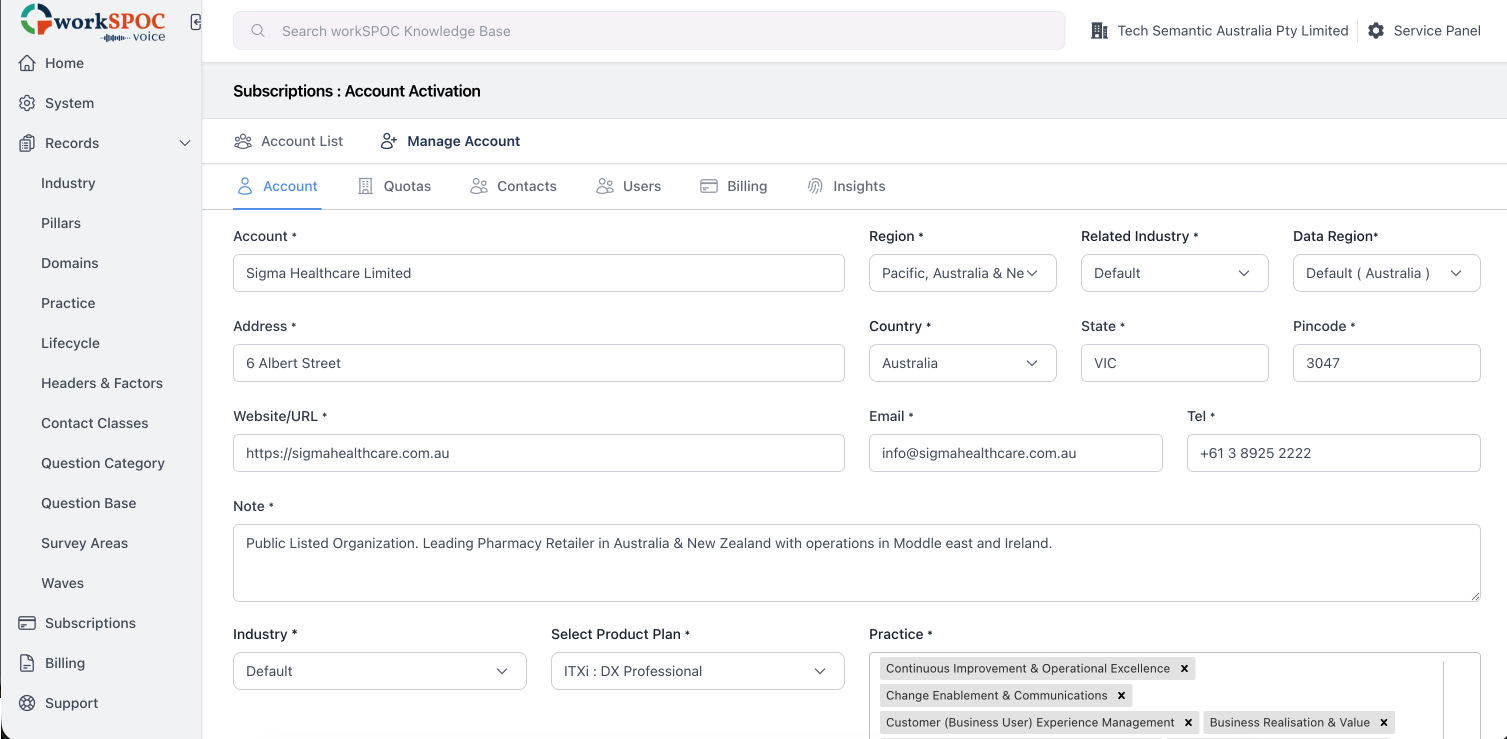The image size is (1507, 739).
Task: Switch to the Quotas tab
Action: 394,186
